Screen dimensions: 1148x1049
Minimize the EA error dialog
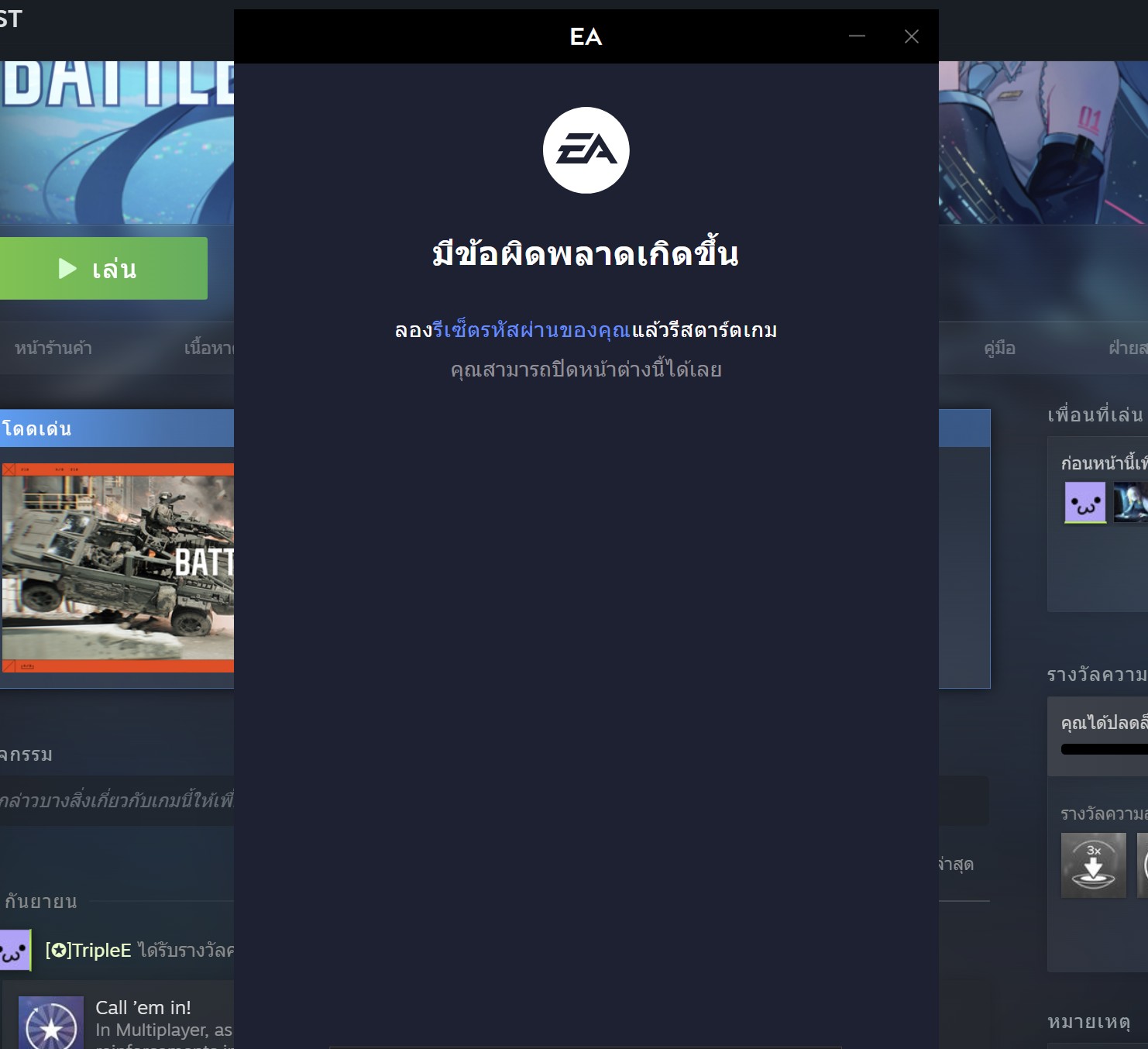857,36
